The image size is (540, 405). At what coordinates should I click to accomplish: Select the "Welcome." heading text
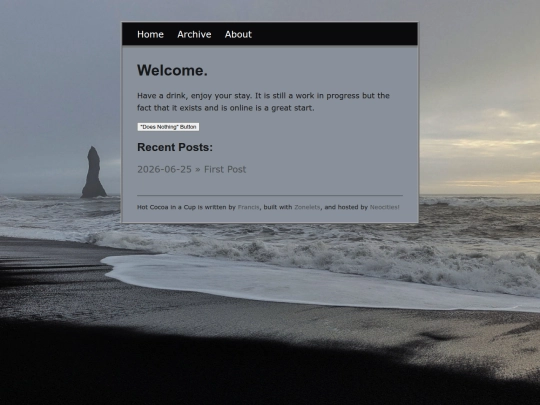pyautogui.click(x=172, y=71)
